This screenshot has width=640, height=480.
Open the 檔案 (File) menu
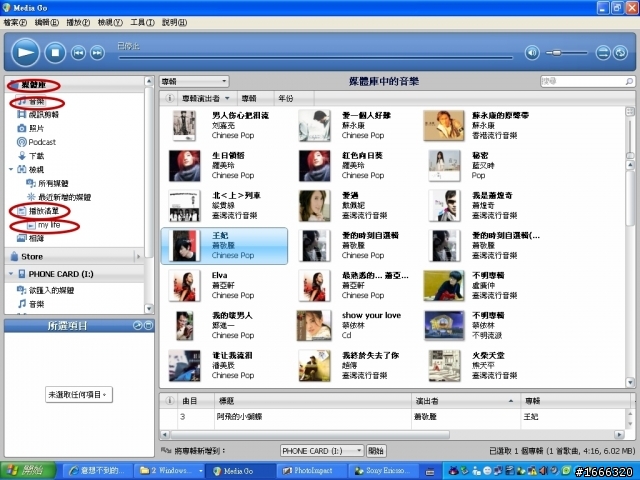click(15, 22)
